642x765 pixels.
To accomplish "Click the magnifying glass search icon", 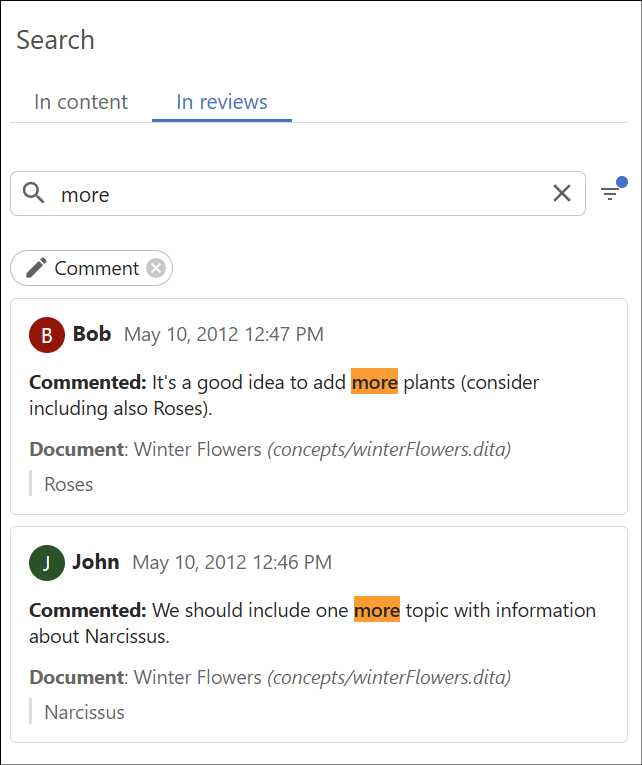I will coord(34,193).
